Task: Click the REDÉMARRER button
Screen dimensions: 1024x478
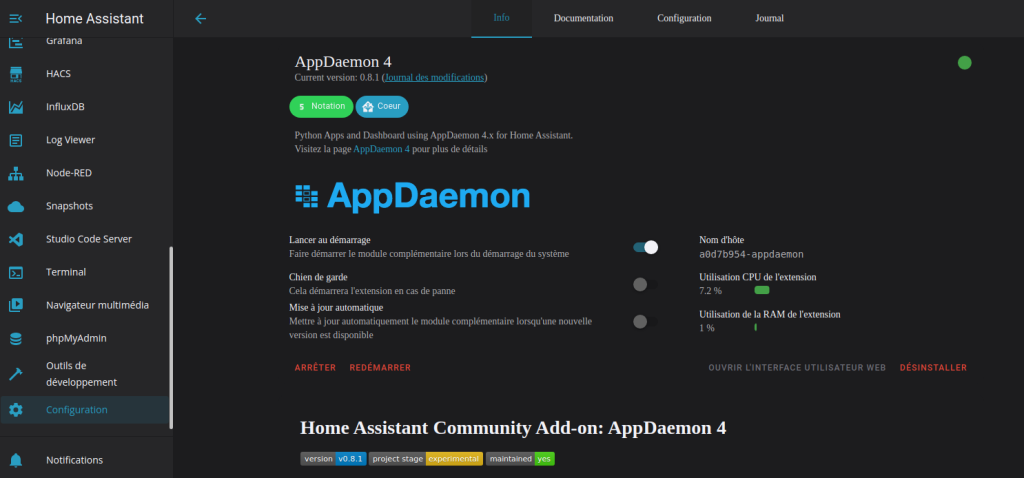Action: coord(380,368)
